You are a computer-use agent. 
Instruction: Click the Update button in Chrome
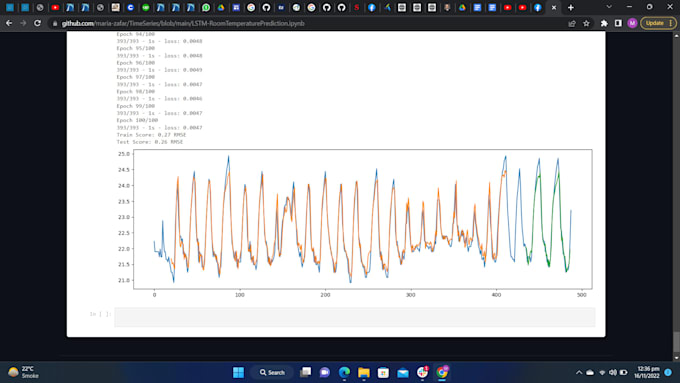coord(654,23)
